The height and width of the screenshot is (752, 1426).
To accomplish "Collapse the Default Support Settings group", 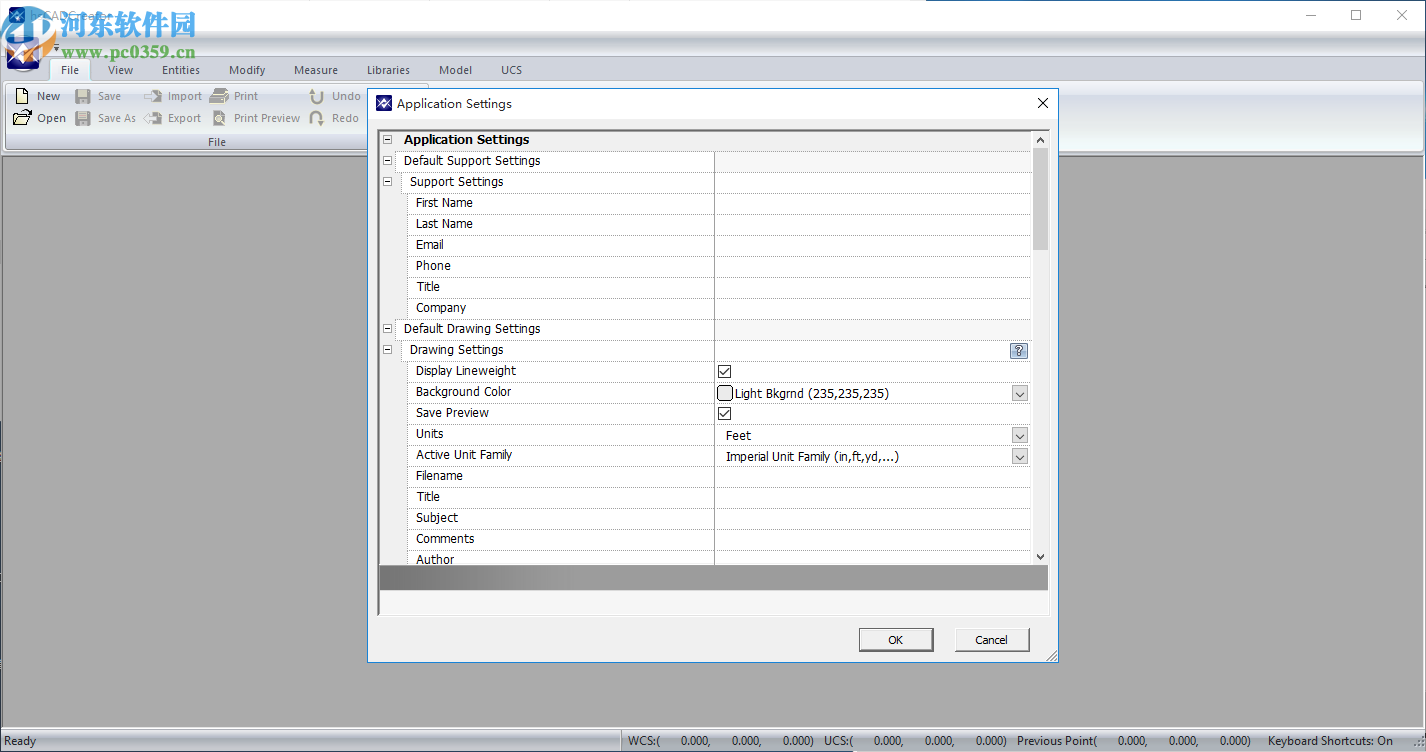I will 387,161.
